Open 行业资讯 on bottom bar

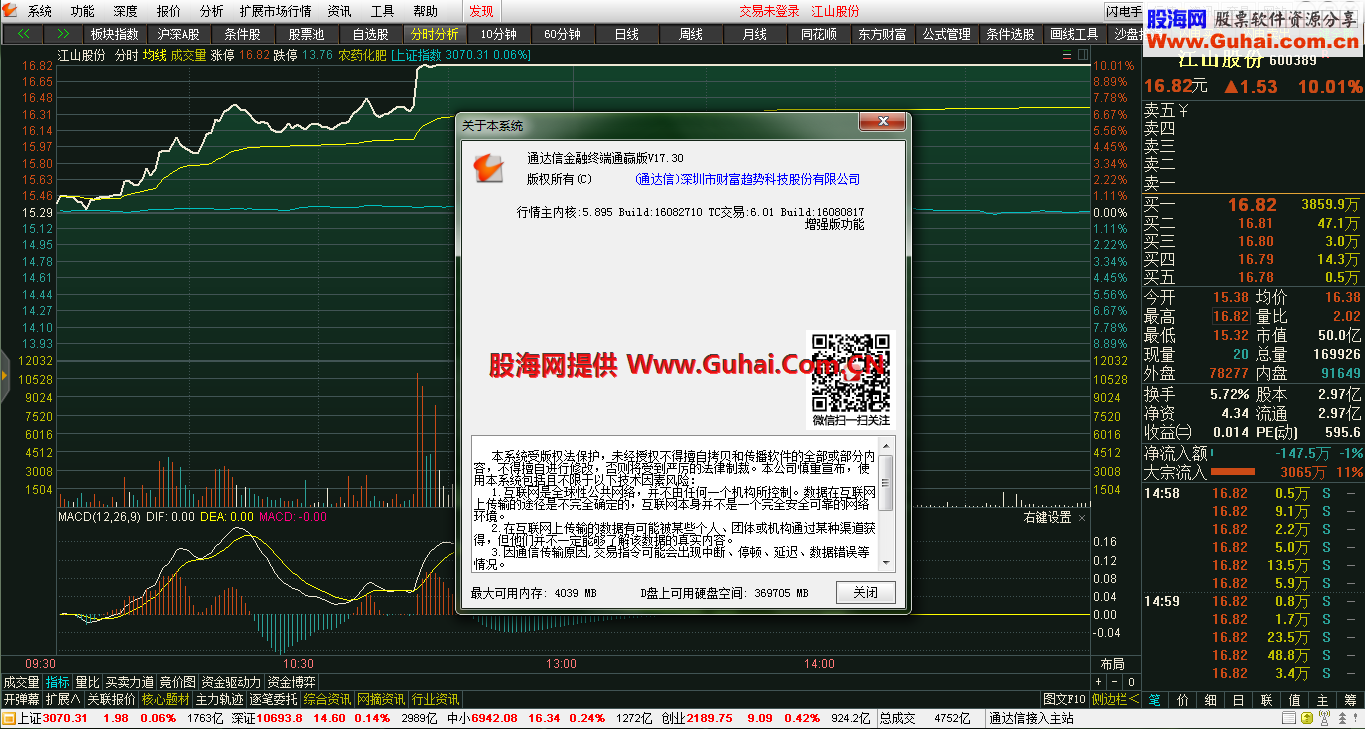tap(435, 699)
